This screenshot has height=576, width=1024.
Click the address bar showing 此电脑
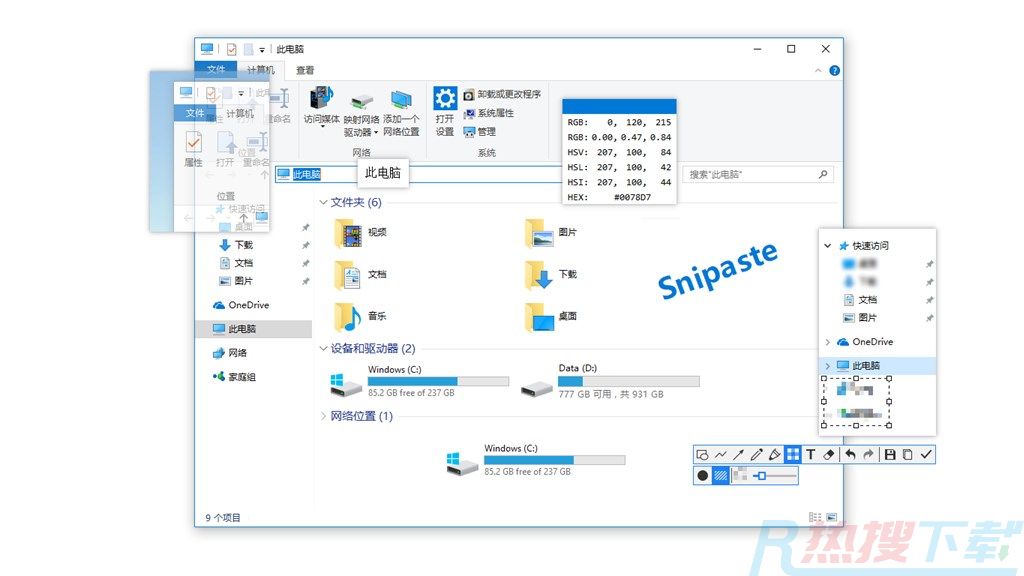[x=418, y=174]
